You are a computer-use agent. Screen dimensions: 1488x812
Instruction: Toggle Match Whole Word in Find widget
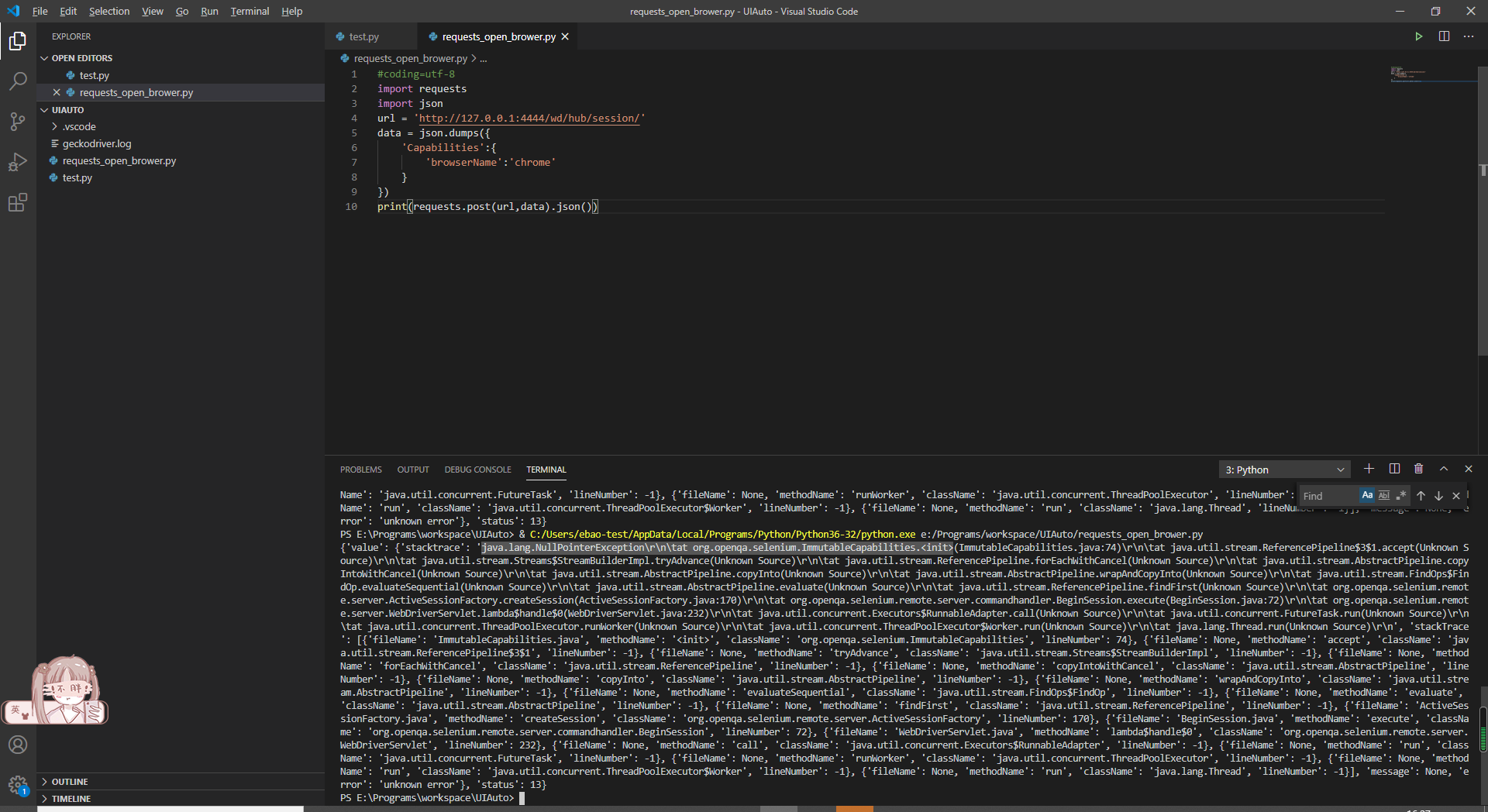pos(1384,496)
